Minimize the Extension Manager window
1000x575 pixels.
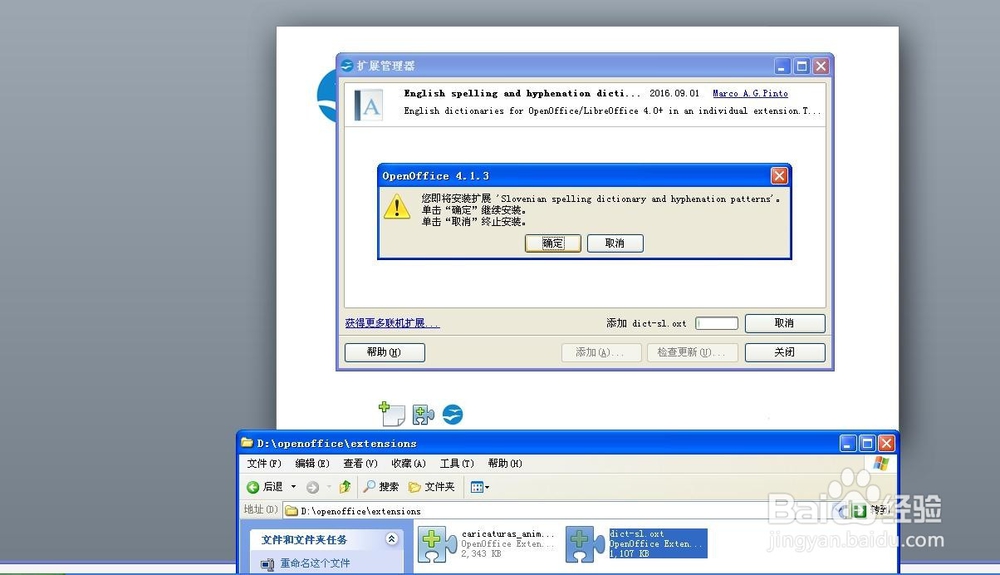click(x=782, y=66)
